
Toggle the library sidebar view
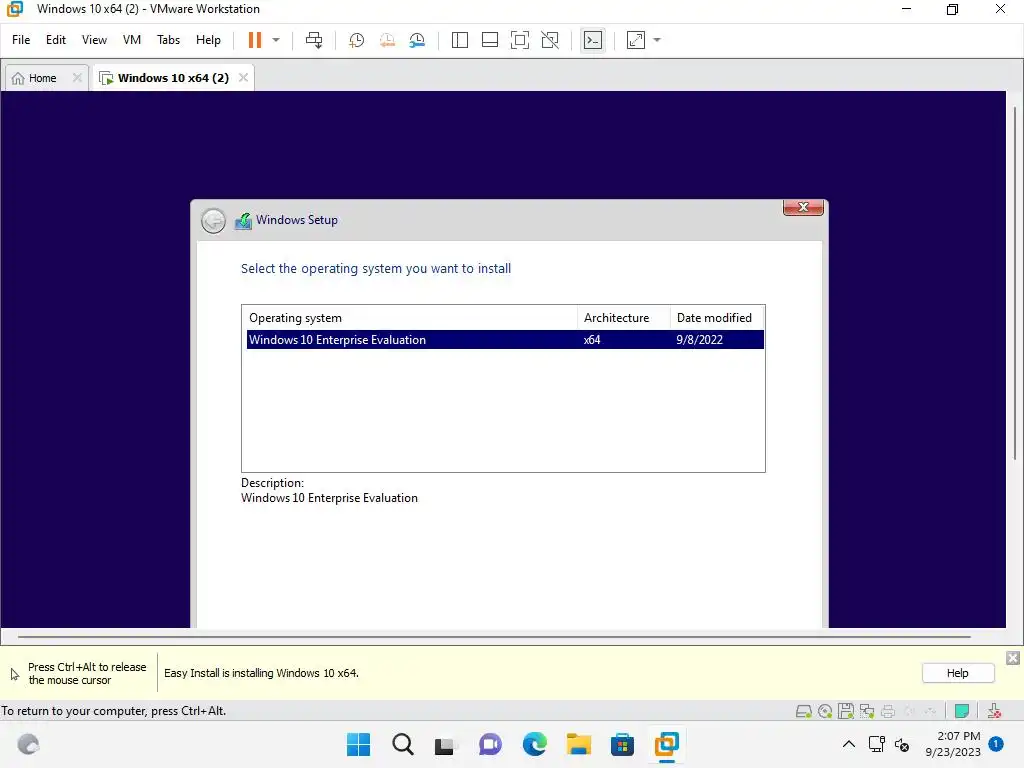[x=460, y=40]
